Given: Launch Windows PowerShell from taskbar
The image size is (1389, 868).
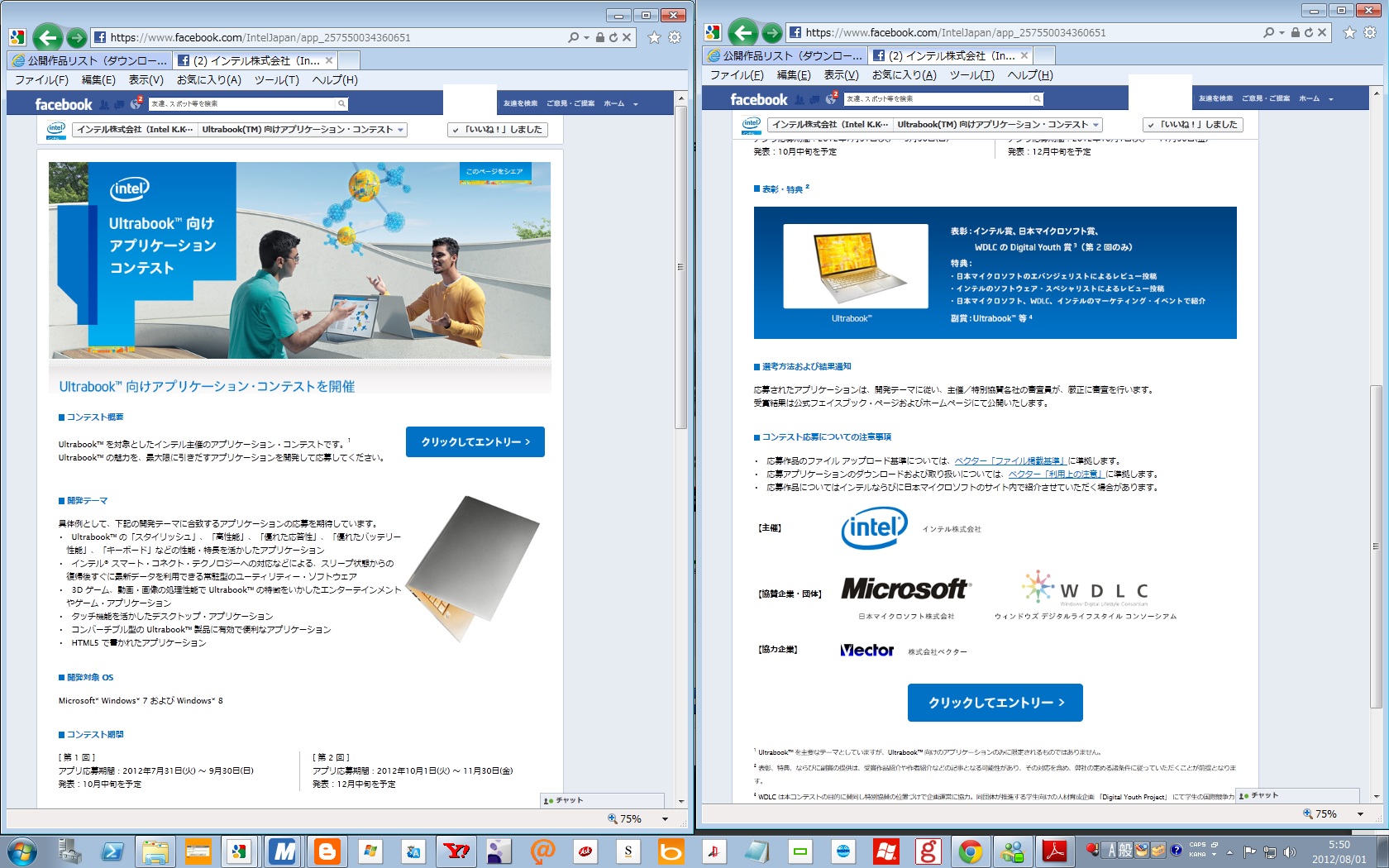Looking at the screenshot, I should coord(112,851).
